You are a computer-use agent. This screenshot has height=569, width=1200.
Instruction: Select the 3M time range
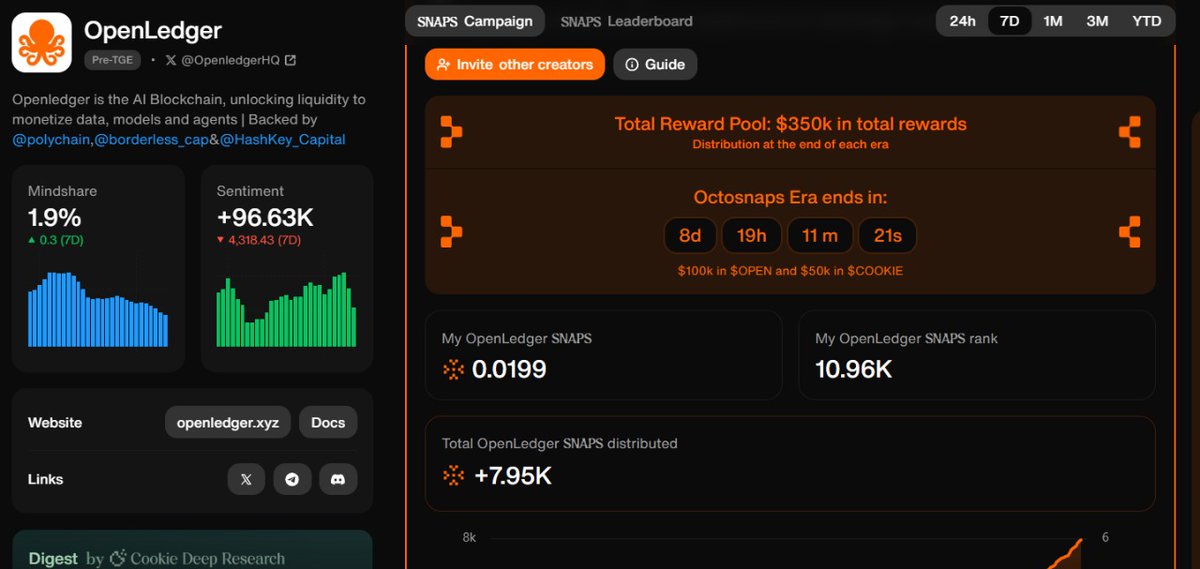tap(1097, 21)
